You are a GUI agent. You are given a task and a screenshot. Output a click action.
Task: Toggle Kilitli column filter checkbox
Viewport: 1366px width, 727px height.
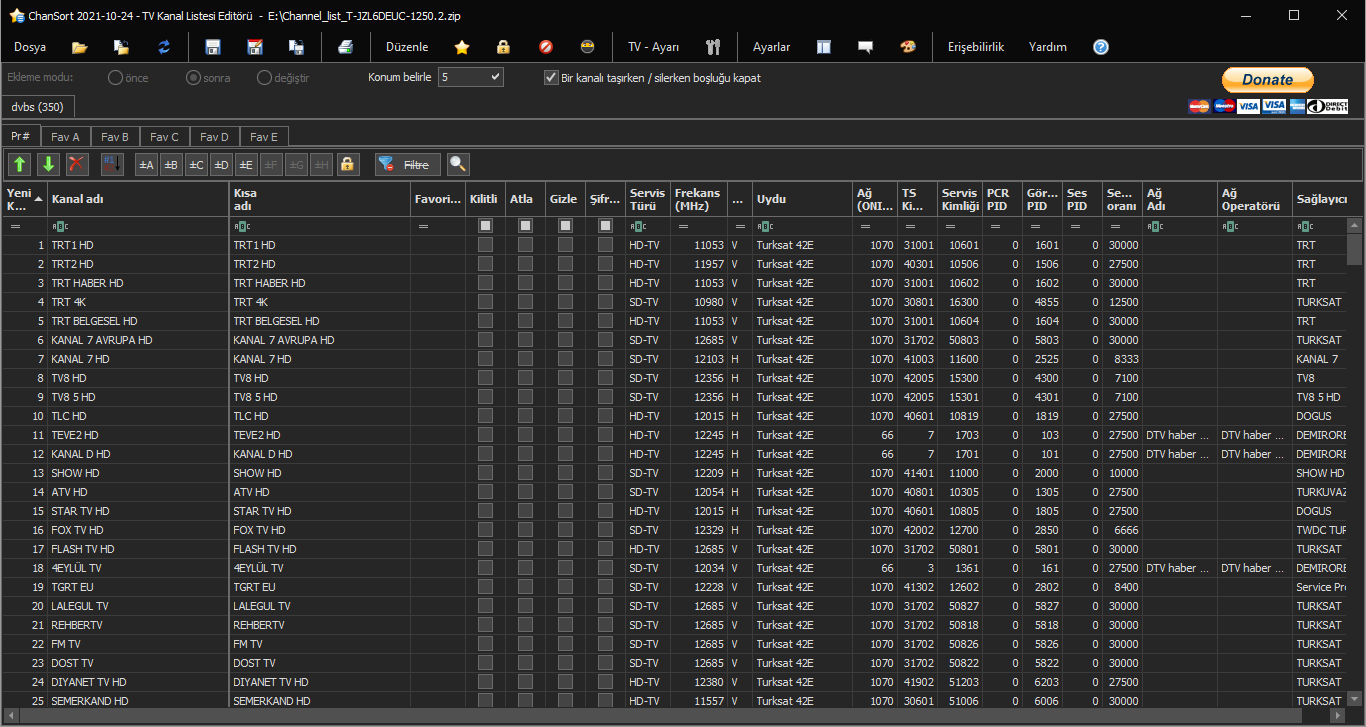[485, 226]
